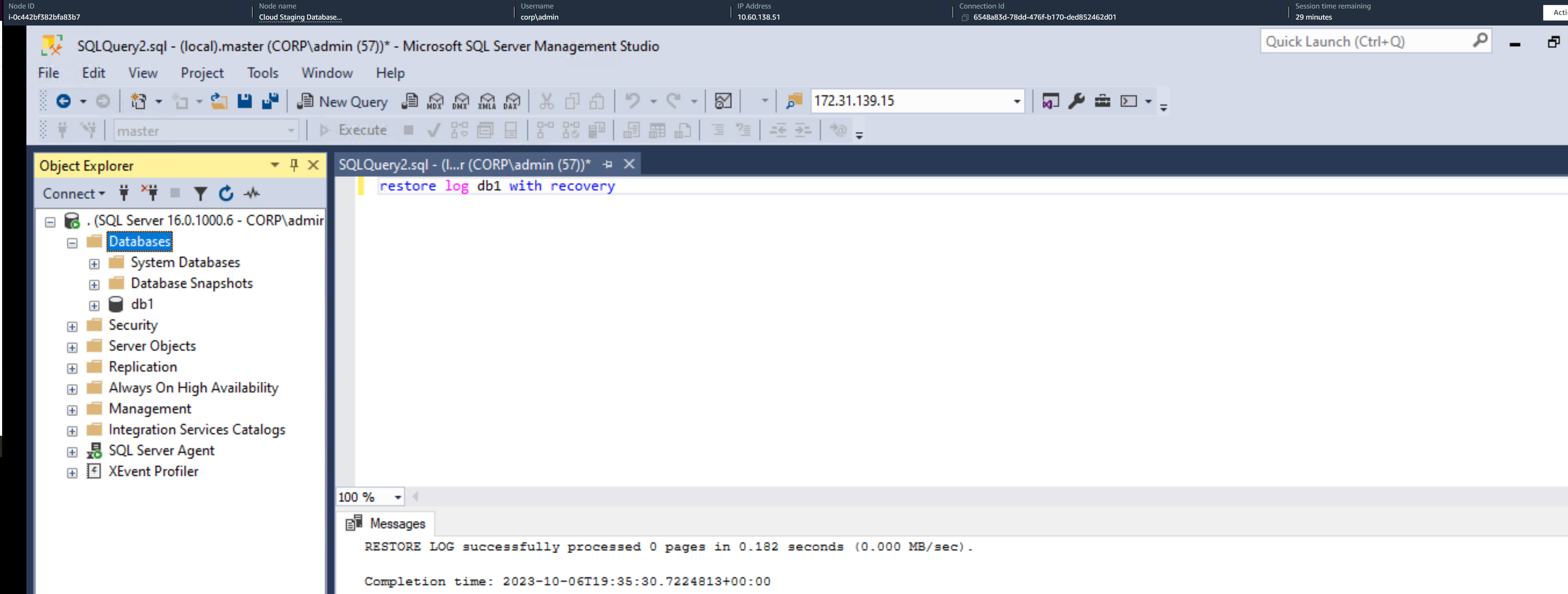Refresh the Object Explorer tree

coord(226,193)
